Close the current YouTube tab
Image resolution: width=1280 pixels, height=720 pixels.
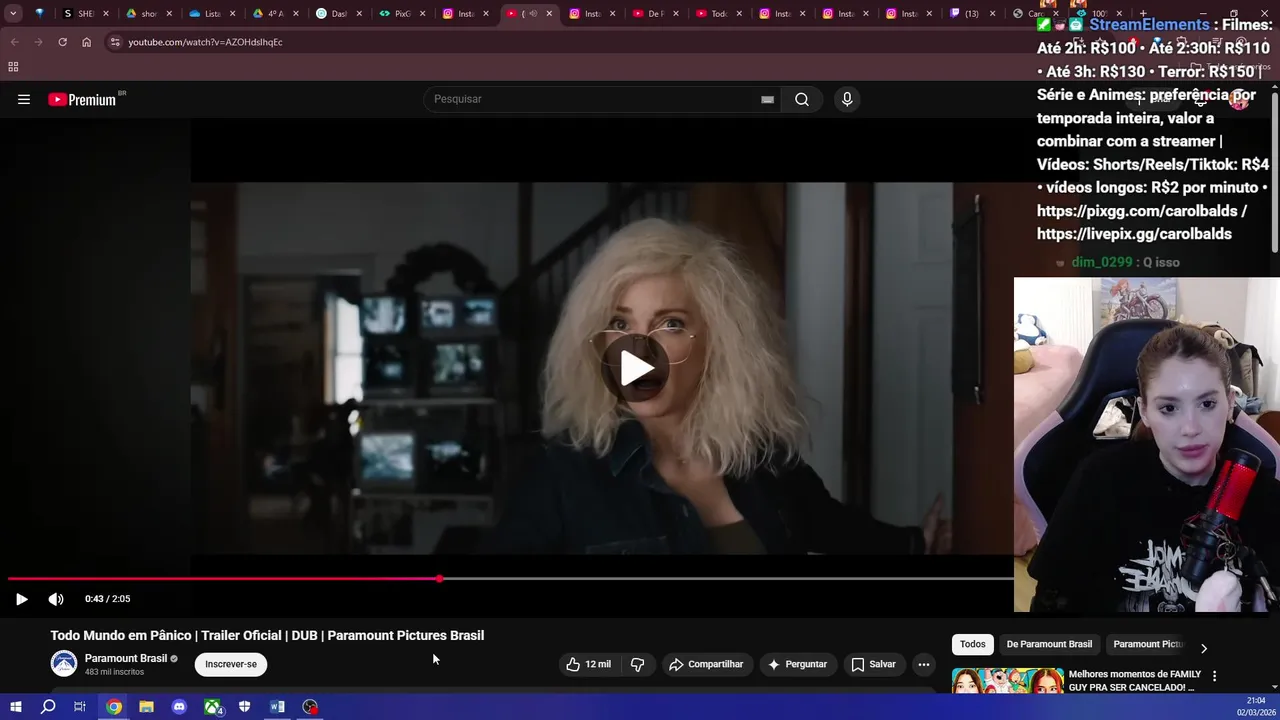[548, 14]
